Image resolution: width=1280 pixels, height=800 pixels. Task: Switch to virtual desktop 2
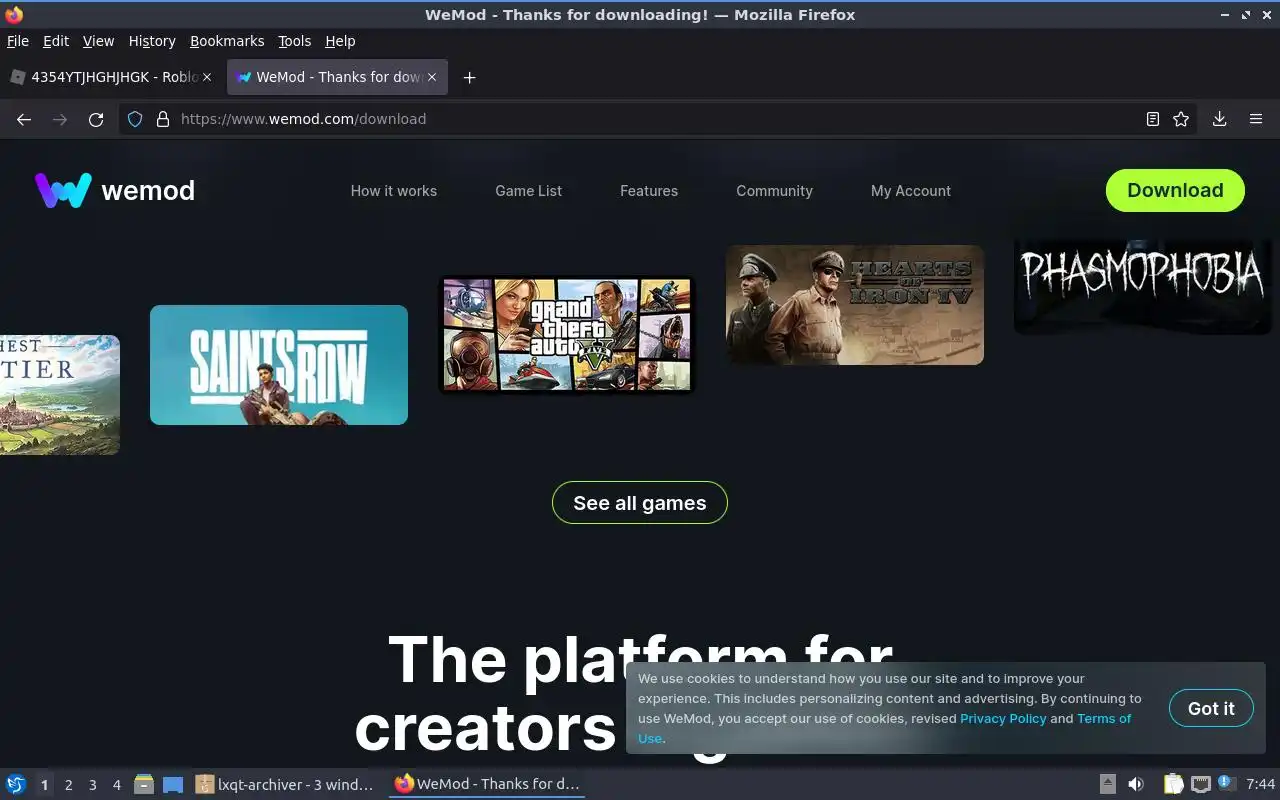pyautogui.click(x=68, y=785)
